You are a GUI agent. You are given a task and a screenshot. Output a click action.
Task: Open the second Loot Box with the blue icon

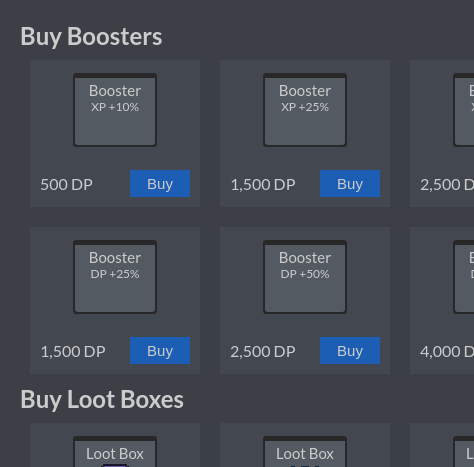click(x=305, y=452)
